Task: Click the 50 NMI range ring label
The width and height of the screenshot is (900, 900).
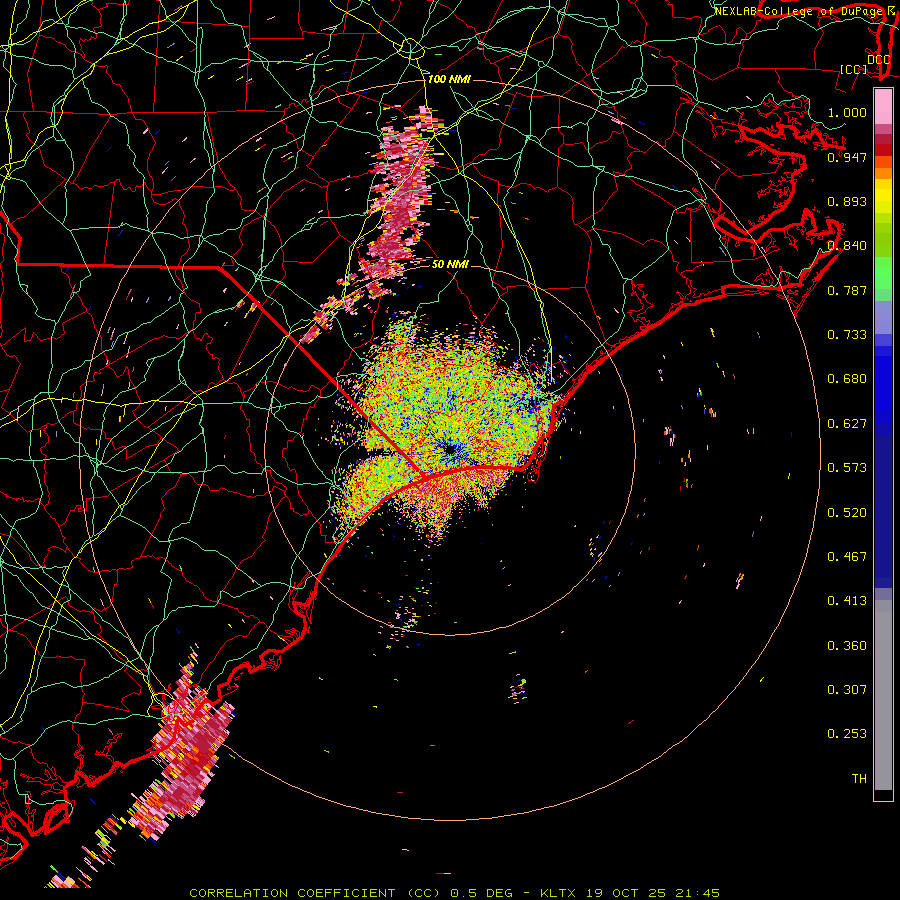Action: (450, 264)
